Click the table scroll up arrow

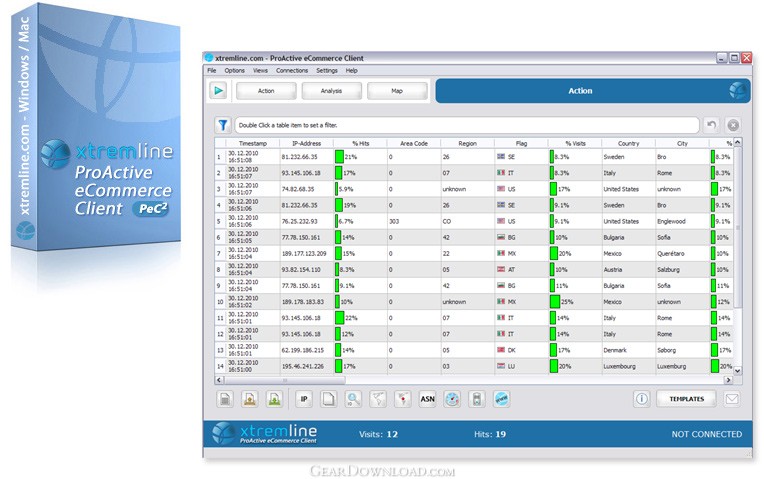738,142
